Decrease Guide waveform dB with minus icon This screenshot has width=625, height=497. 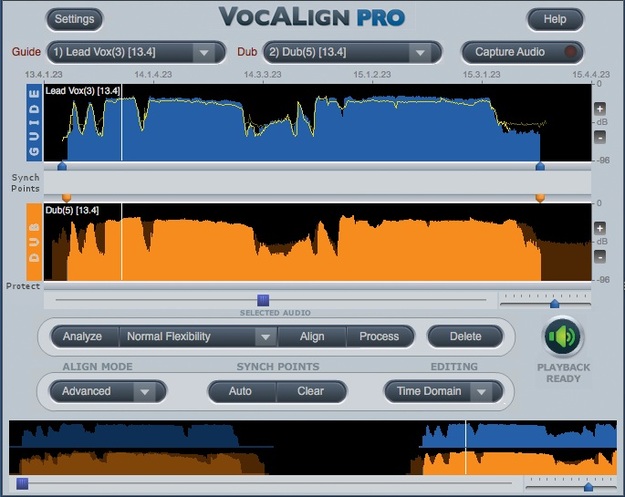600,137
